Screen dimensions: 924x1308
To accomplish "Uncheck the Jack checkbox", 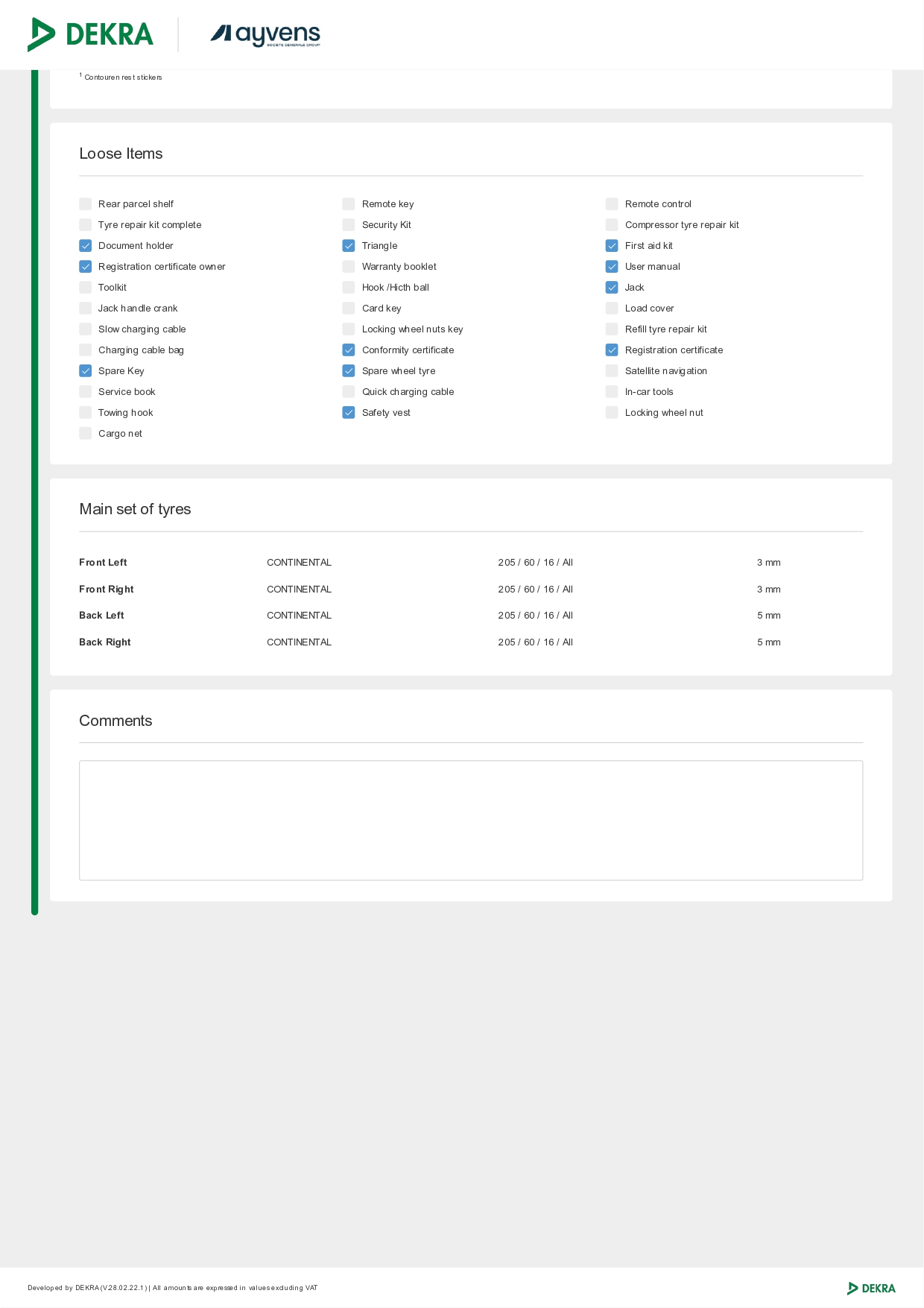I will point(612,288).
